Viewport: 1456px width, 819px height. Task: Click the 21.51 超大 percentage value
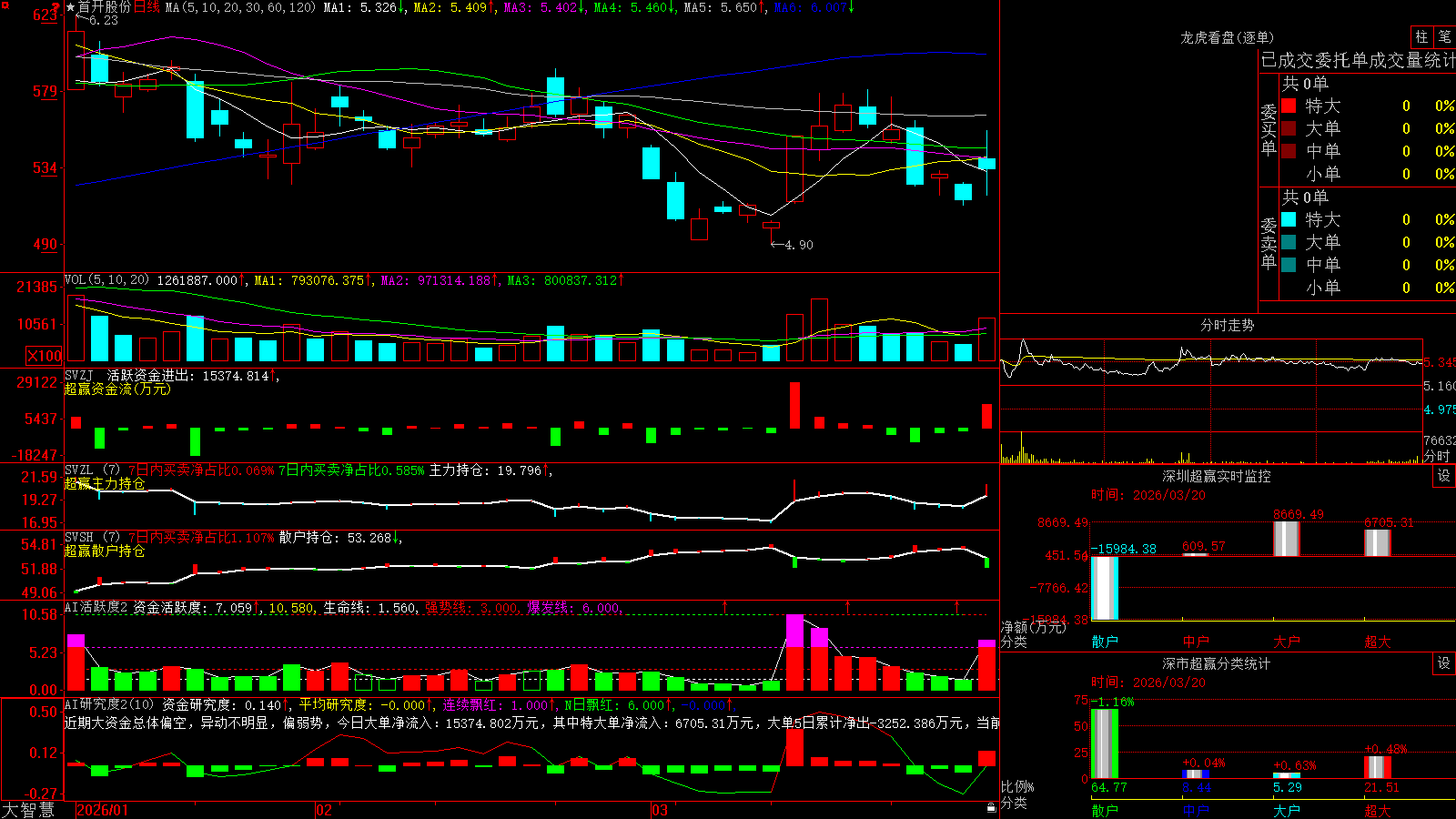tap(1382, 787)
